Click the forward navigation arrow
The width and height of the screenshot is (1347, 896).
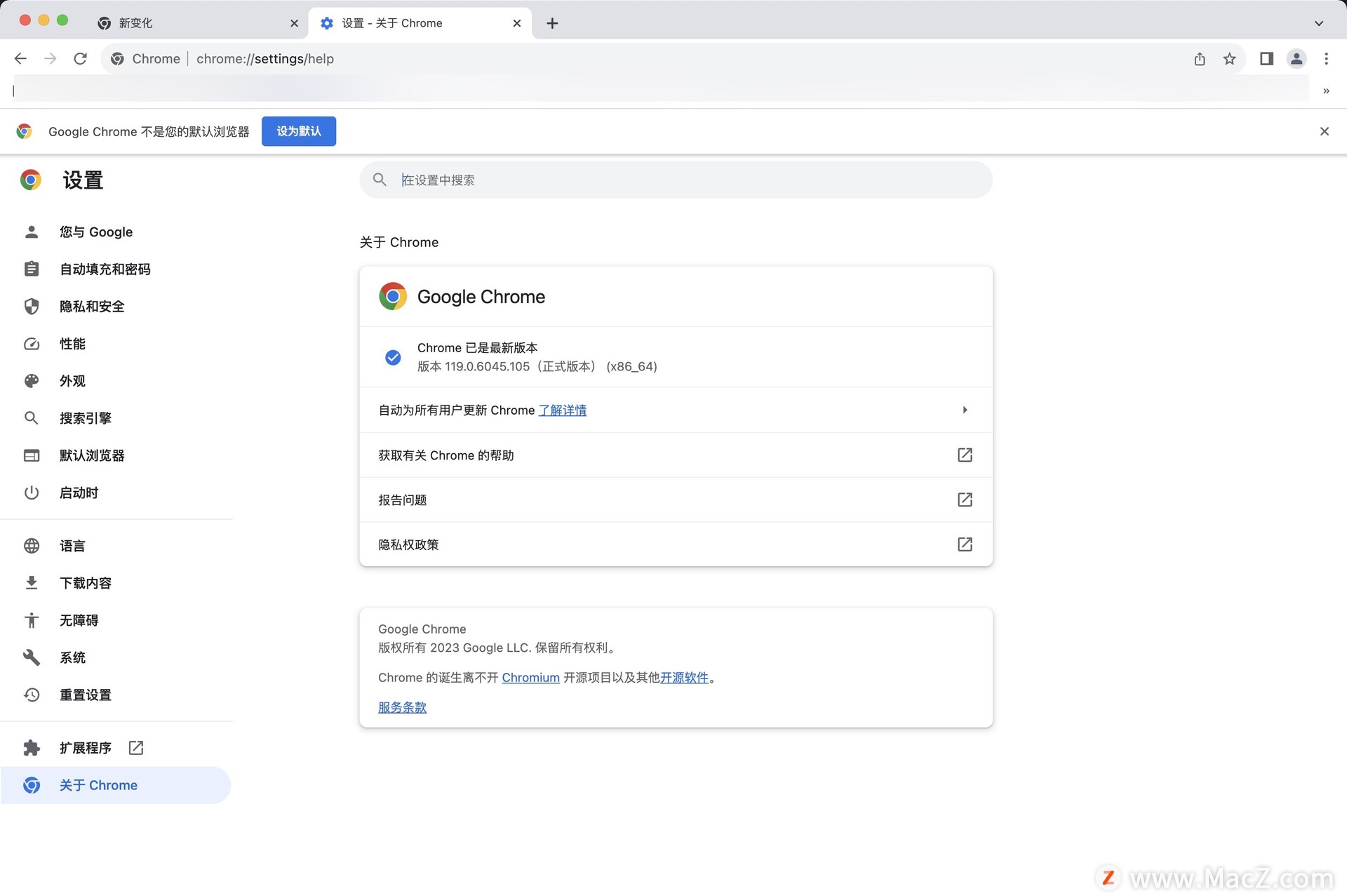pyautogui.click(x=50, y=59)
